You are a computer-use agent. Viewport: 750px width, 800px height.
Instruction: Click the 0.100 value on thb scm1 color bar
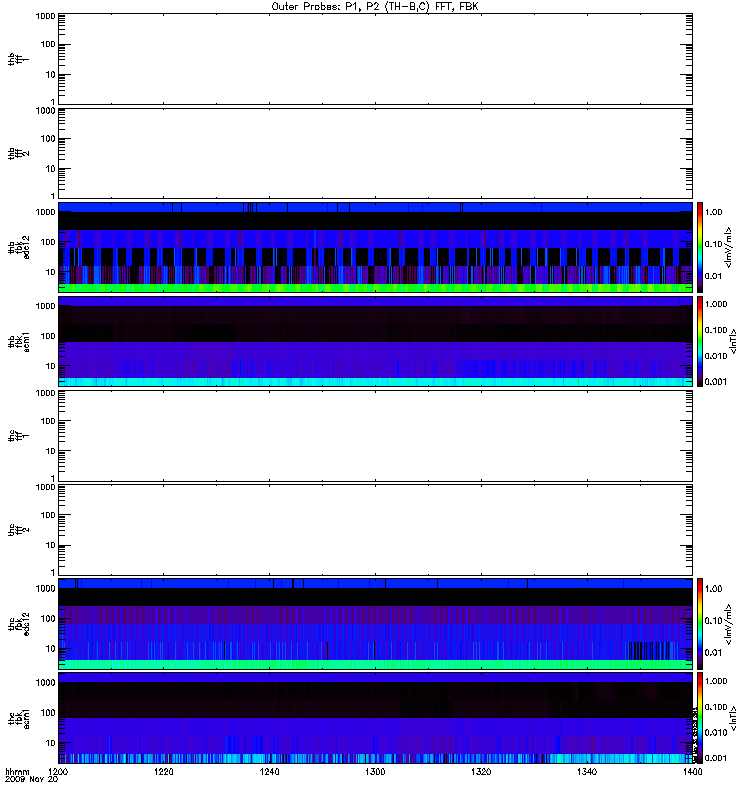coord(716,330)
